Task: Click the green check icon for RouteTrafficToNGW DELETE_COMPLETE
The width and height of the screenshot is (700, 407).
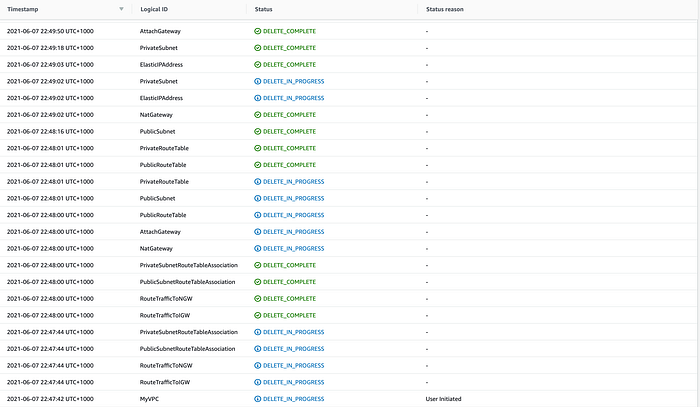Action: tap(258, 299)
